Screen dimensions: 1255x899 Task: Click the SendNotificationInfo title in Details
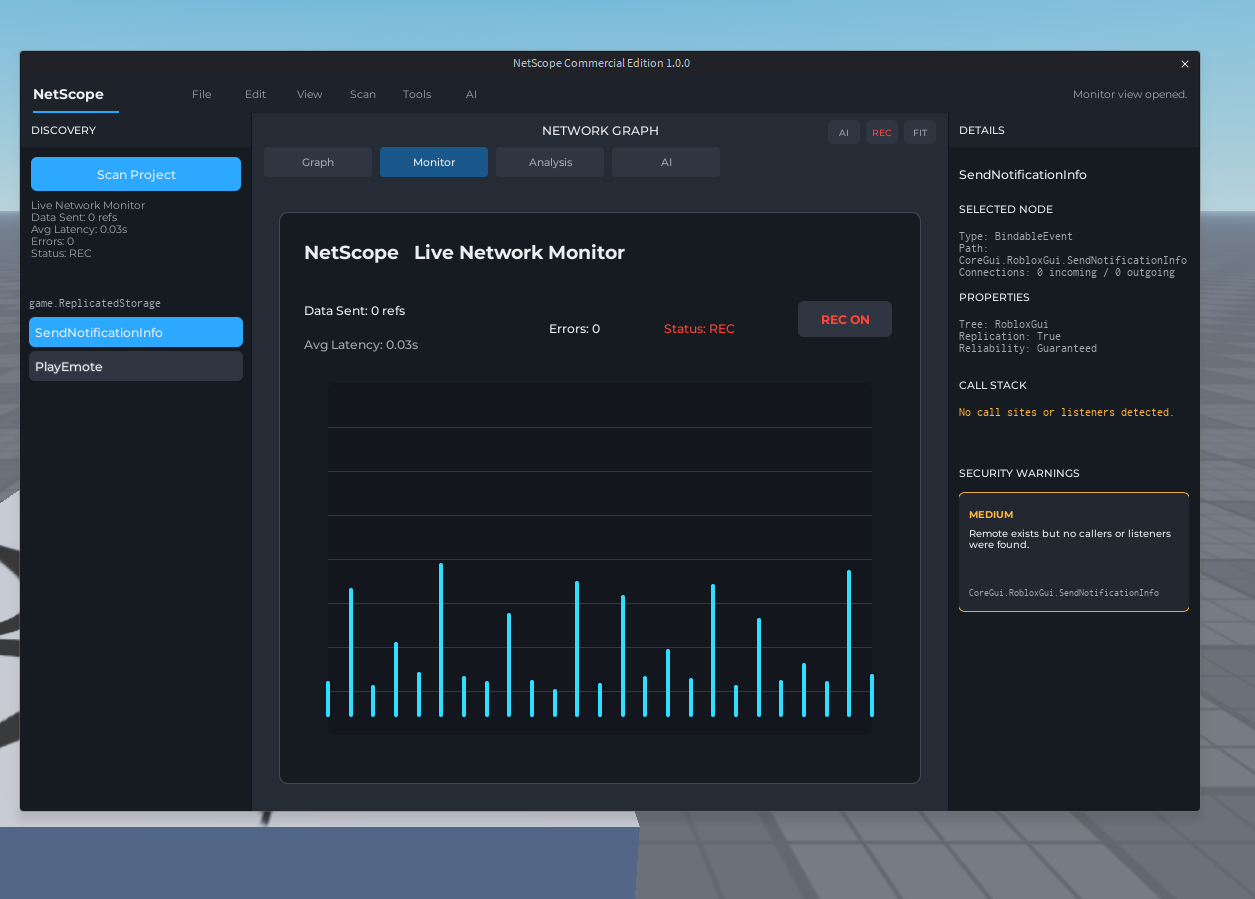pyautogui.click(x=1023, y=174)
